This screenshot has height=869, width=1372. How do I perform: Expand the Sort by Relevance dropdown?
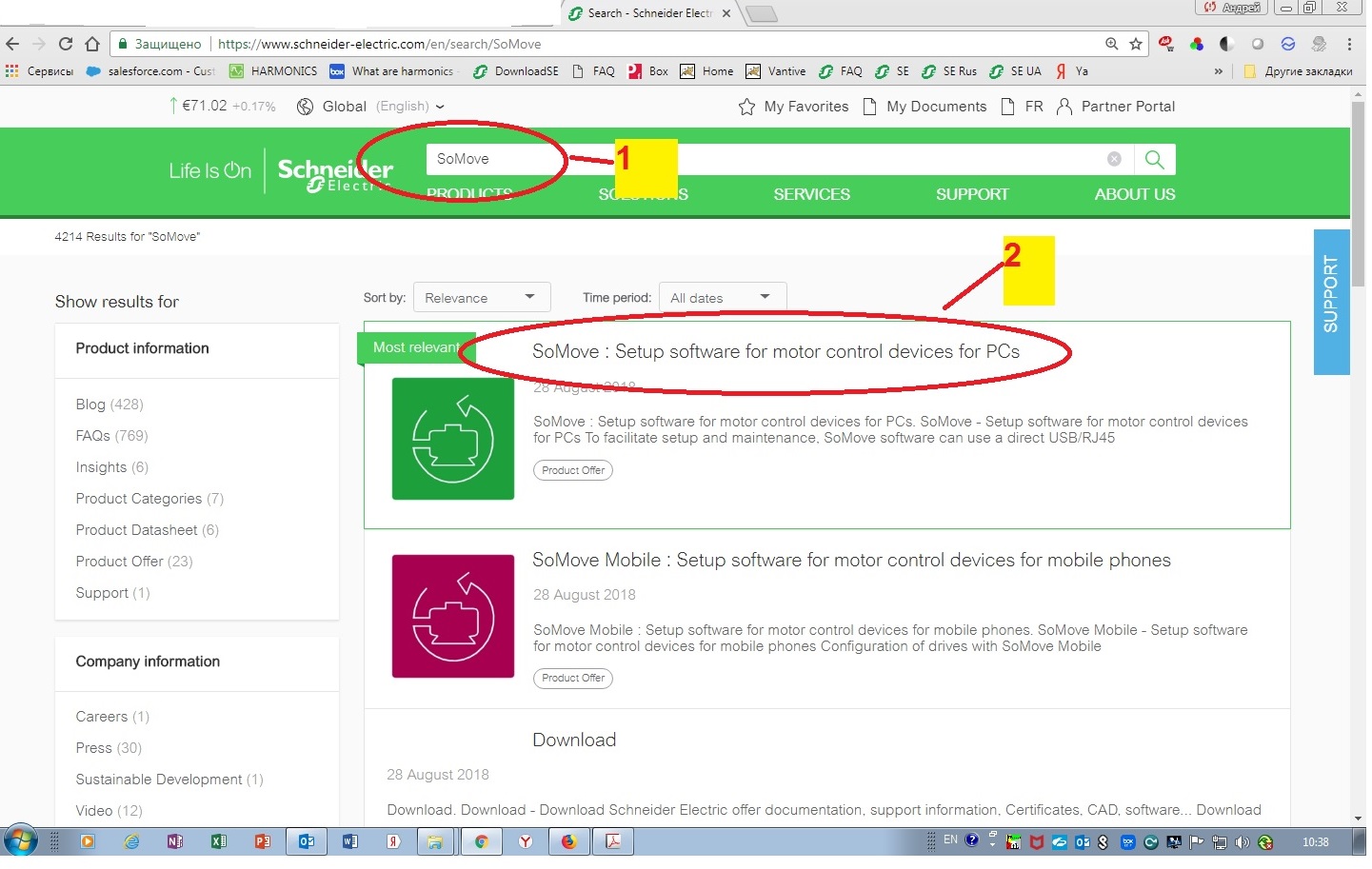click(484, 299)
